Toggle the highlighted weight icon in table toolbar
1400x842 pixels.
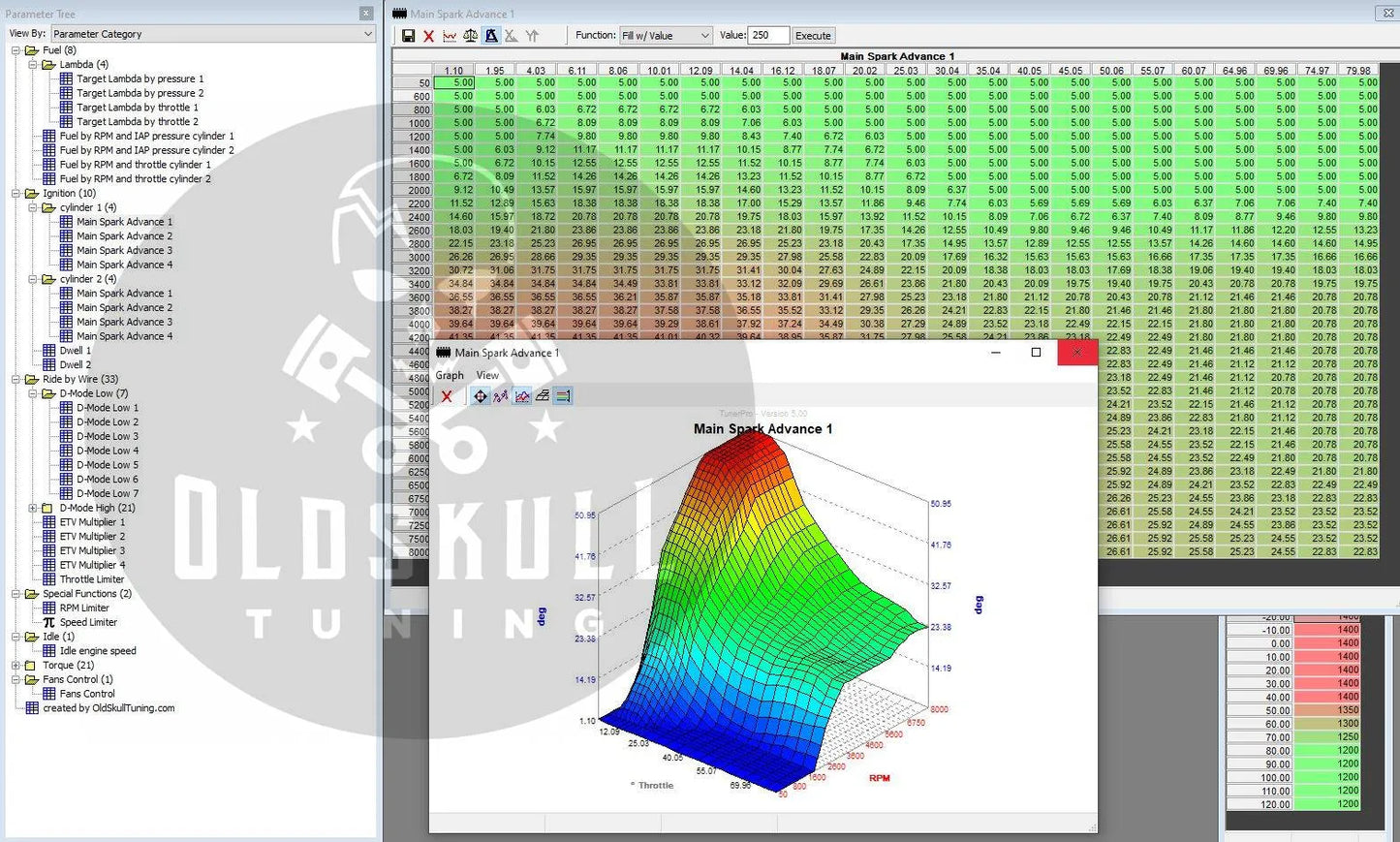tap(491, 36)
